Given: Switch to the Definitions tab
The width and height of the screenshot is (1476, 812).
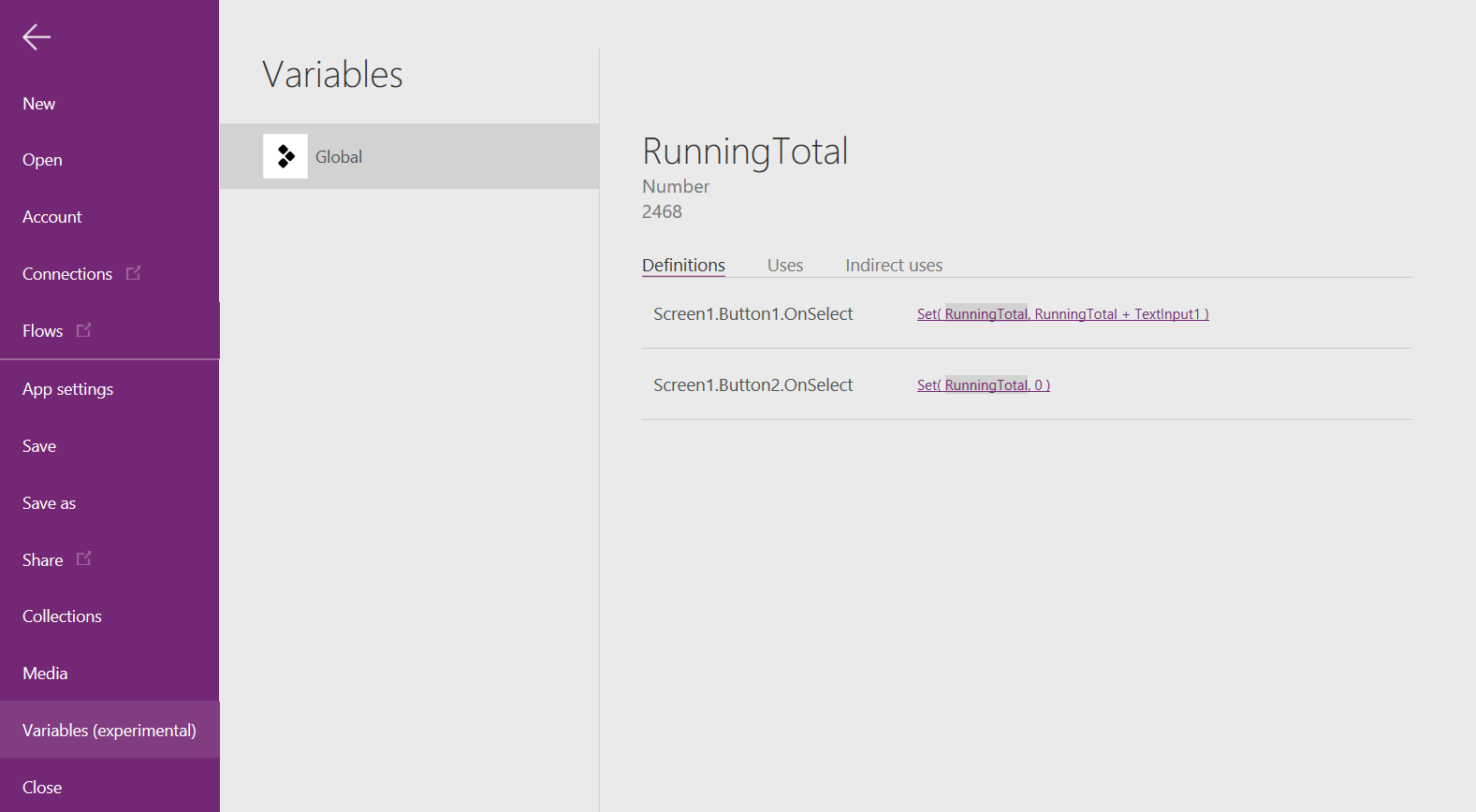Looking at the screenshot, I should pos(683,265).
